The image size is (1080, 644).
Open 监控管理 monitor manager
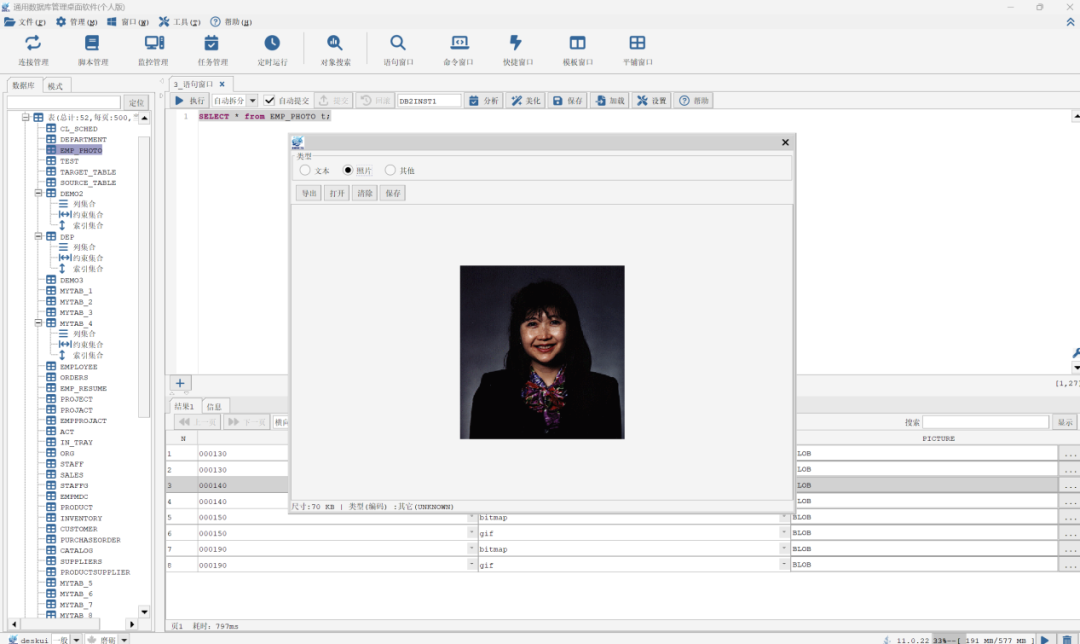[x=153, y=50]
